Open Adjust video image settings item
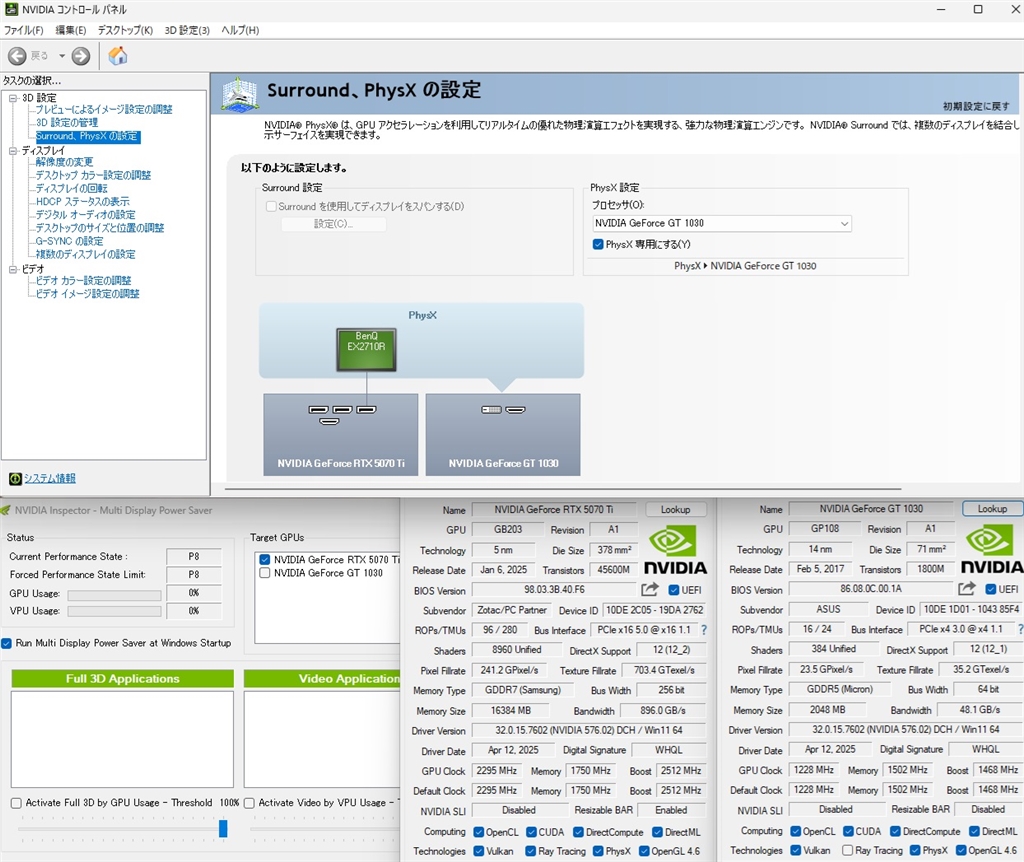1024x862 pixels. [88, 293]
